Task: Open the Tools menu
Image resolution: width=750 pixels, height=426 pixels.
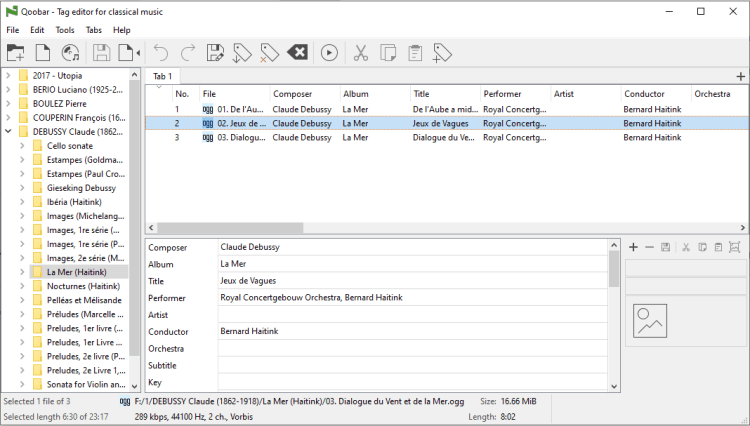Action: coord(65,30)
